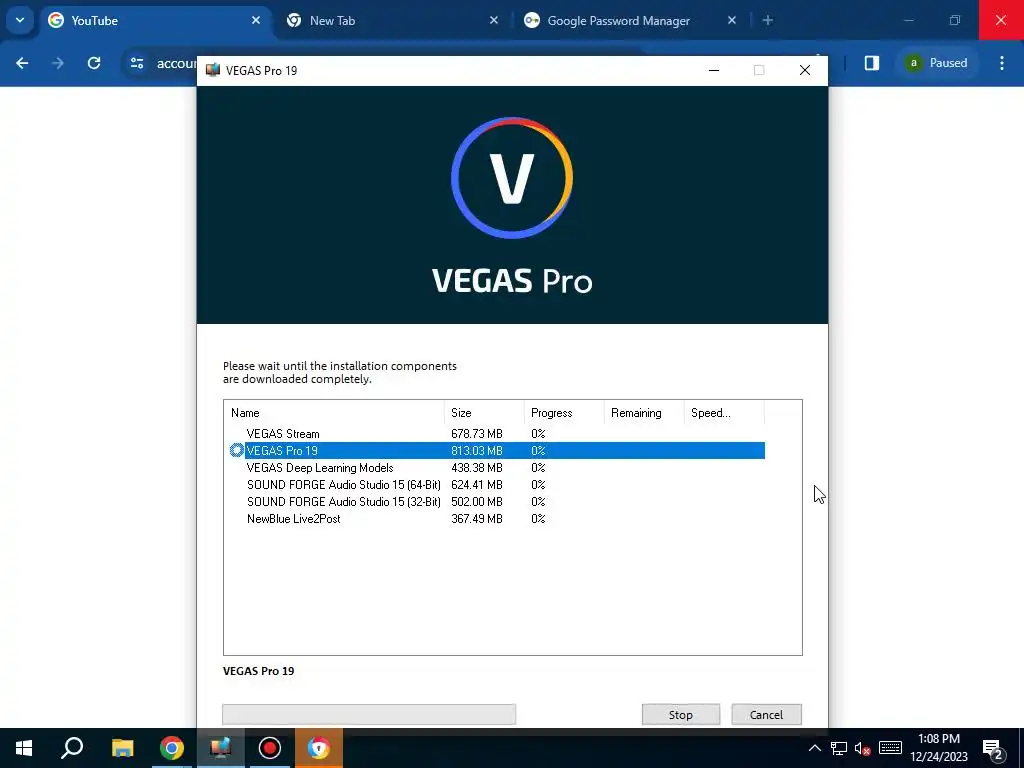
Task: Click the Remaining column header
Action: click(x=643, y=413)
